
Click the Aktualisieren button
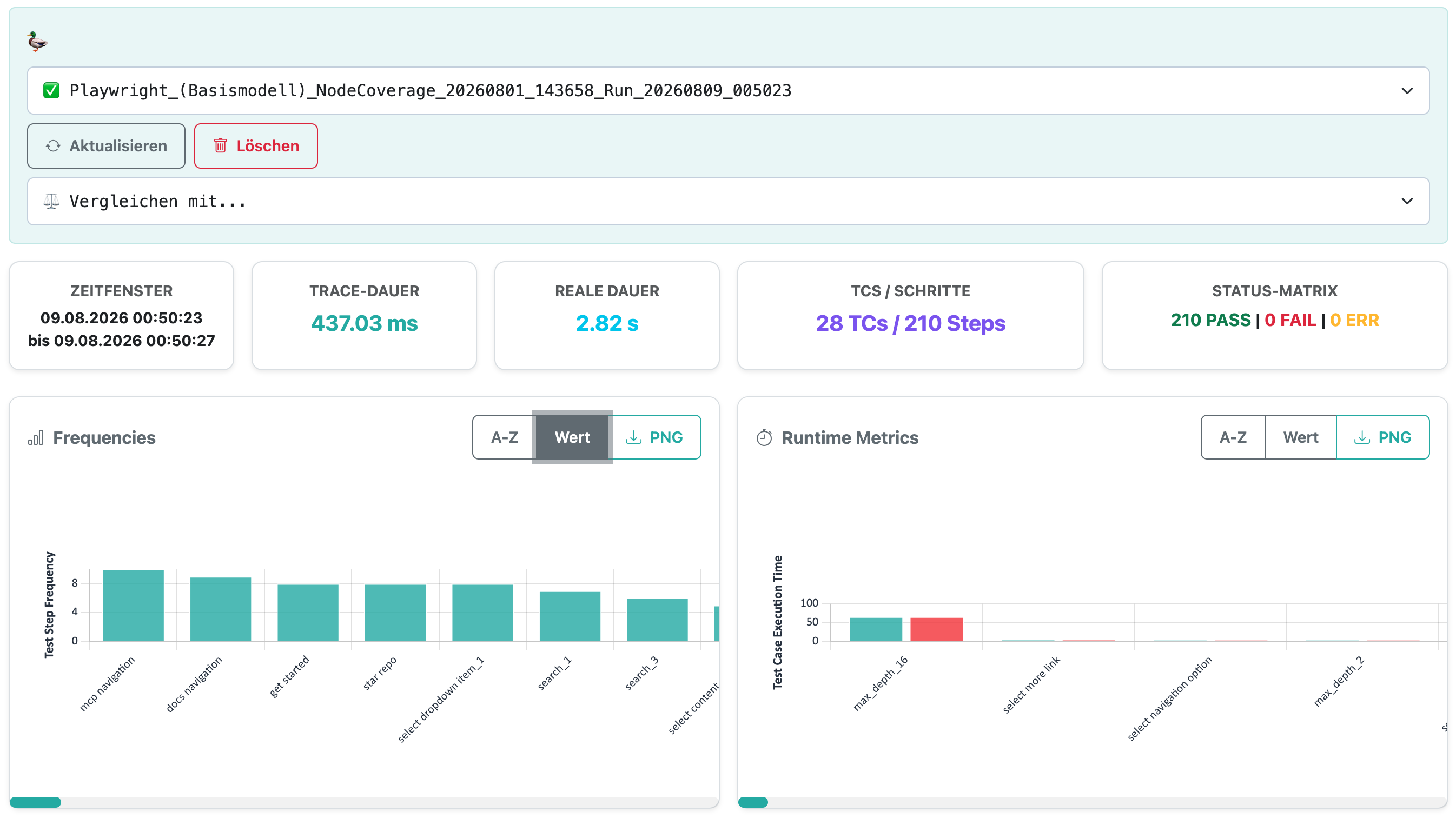click(106, 146)
